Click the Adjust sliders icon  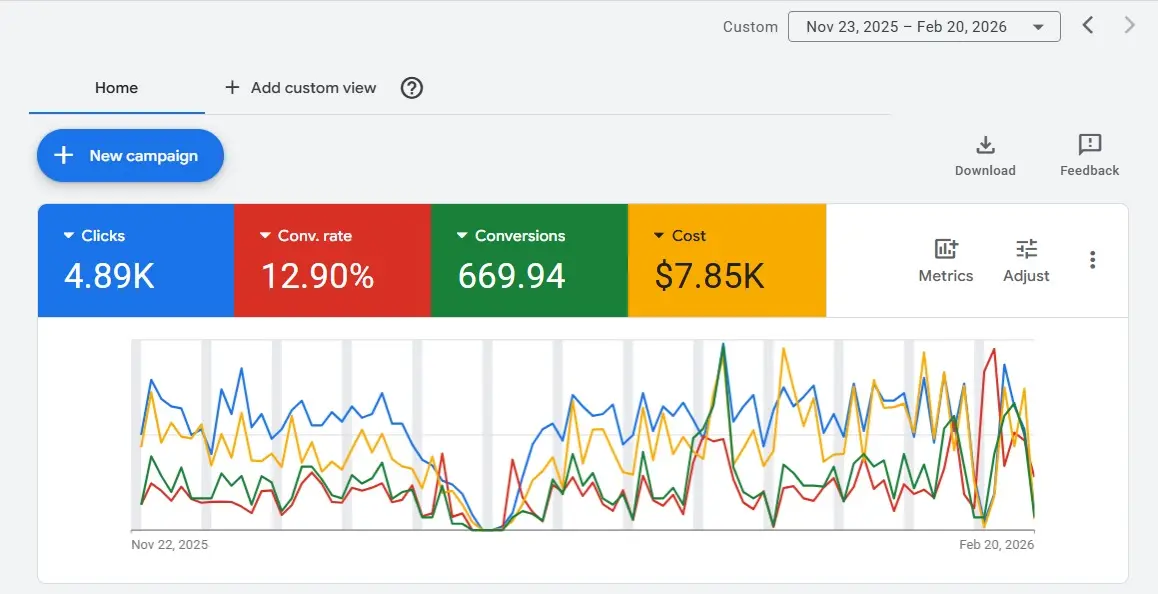pos(1026,250)
